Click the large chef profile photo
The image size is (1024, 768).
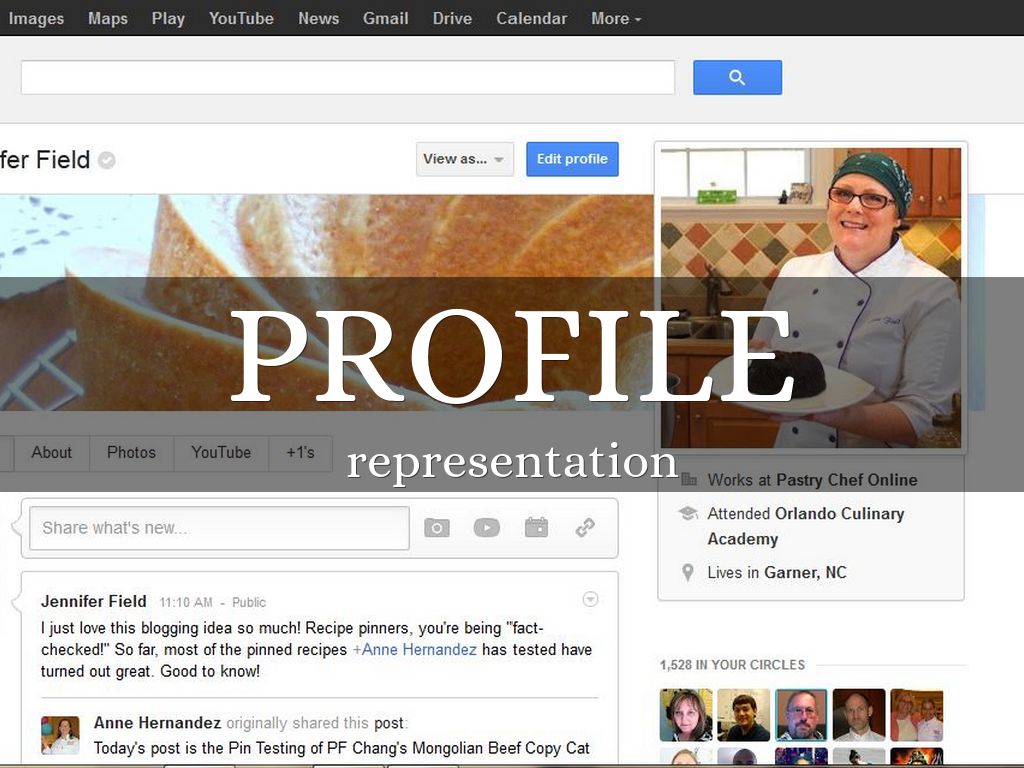coord(810,298)
